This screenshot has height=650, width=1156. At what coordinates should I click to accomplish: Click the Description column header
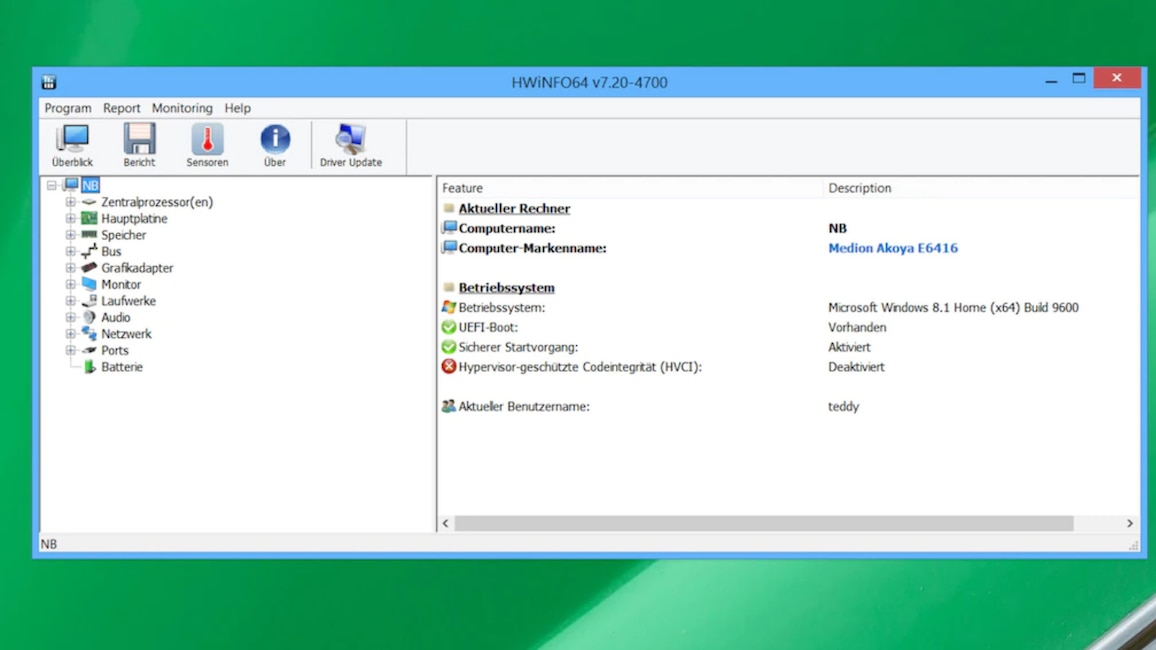[981, 188]
